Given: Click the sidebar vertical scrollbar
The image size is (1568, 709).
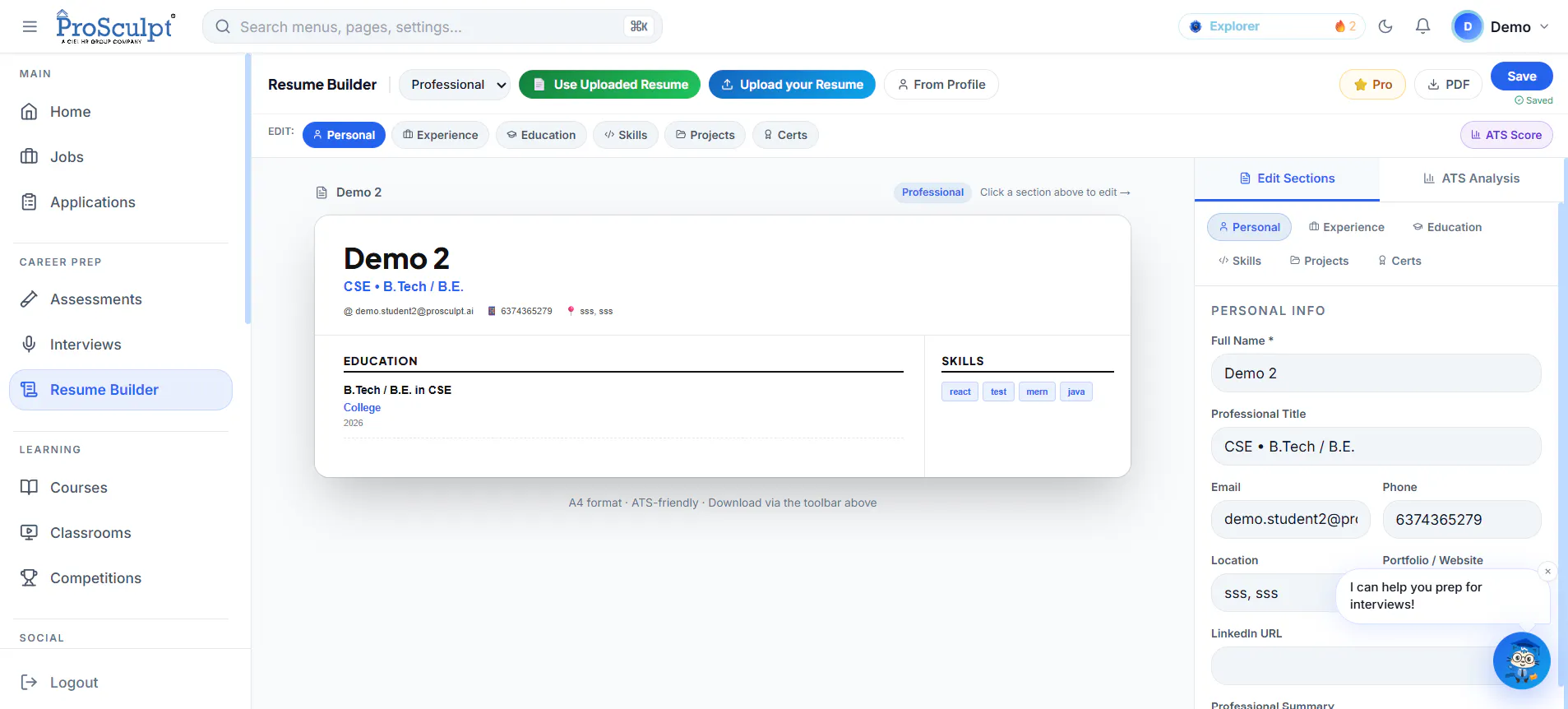Looking at the screenshot, I should 247,189.
